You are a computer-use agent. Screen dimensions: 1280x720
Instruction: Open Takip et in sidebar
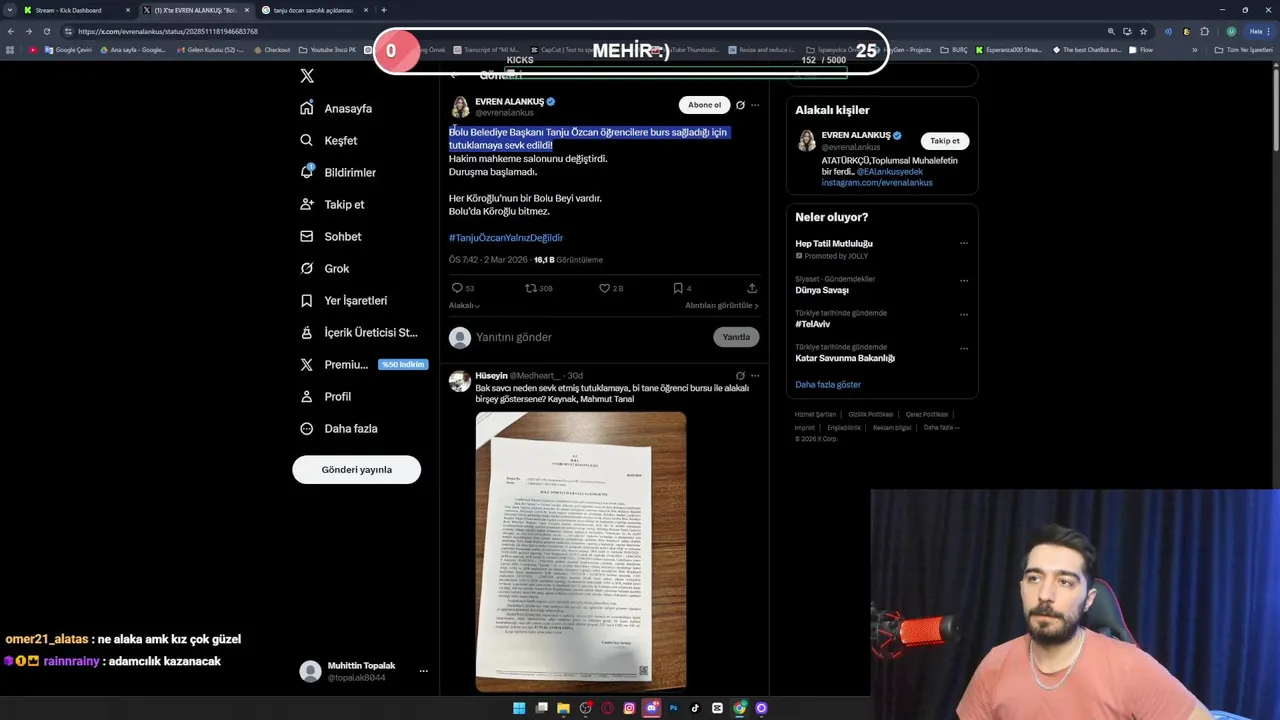click(332, 204)
